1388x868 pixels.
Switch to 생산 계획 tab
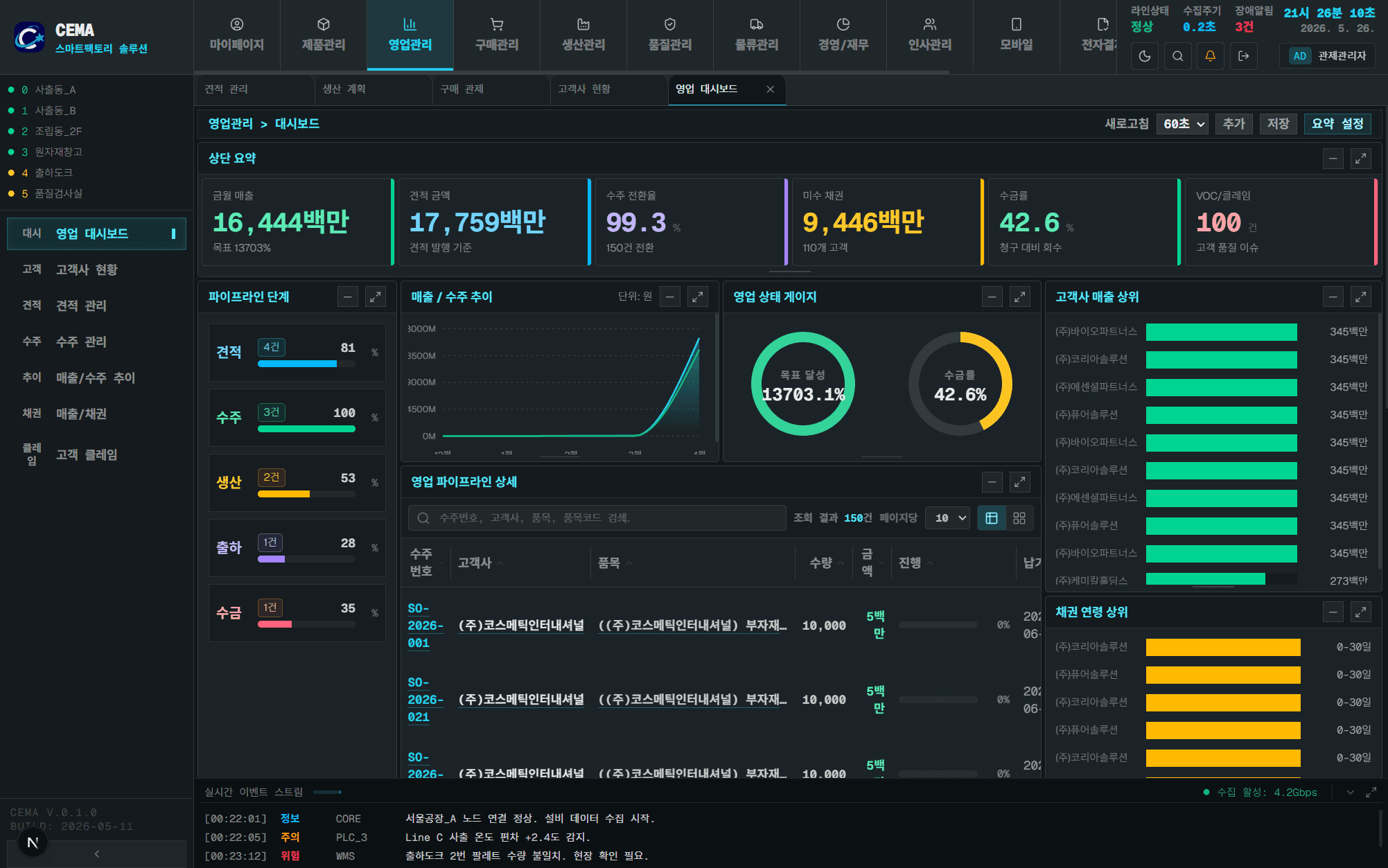[x=374, y=89]
